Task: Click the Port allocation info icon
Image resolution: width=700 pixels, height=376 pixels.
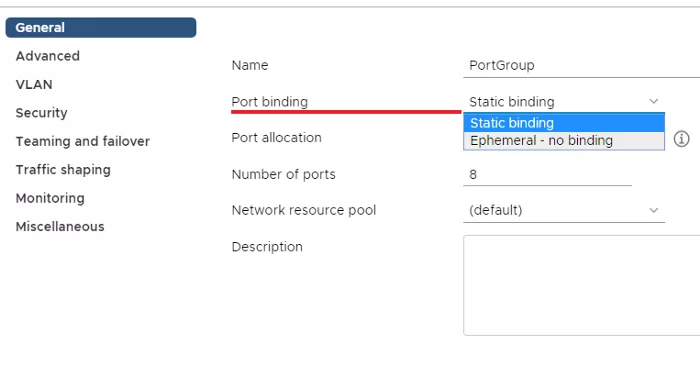Action: [681, 139]
